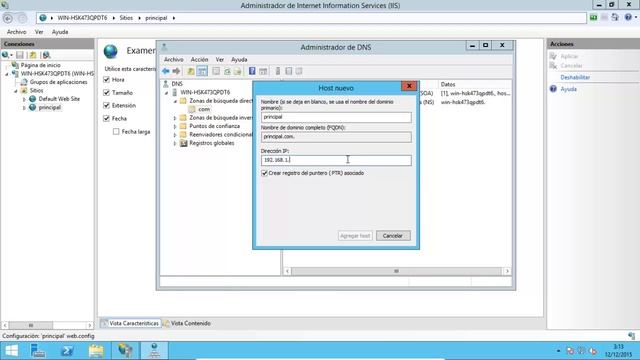Switch to IIS Manager taskbar icon
Screen dimensions: 640x360
click(125, 351)
